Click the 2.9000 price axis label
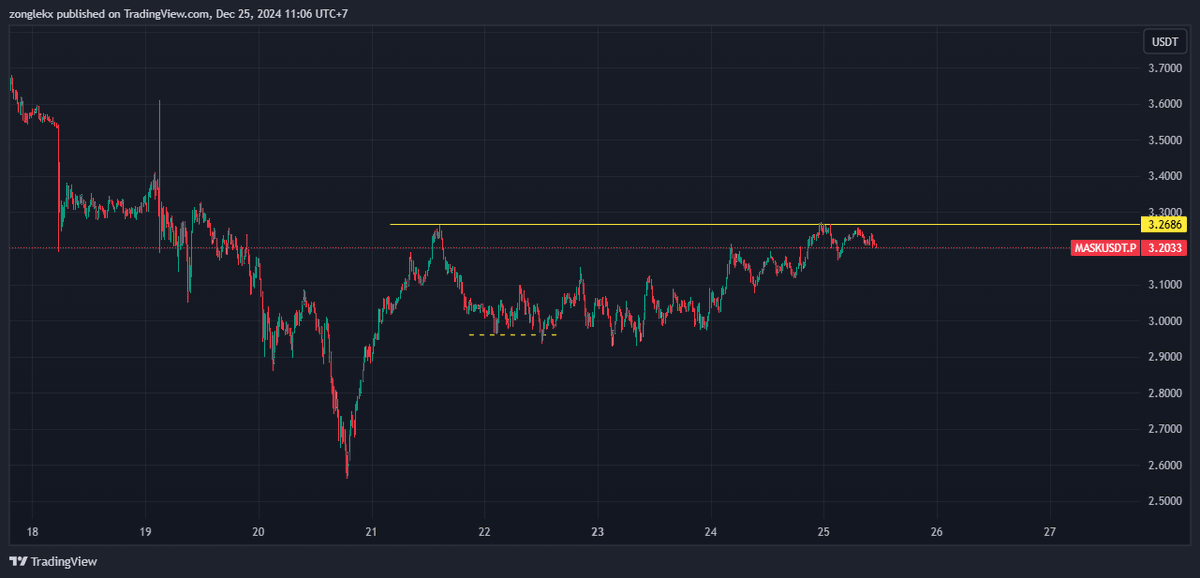Image resolution: width=1200 pixels, height=578 pixels. click(x=1165, y=357)
